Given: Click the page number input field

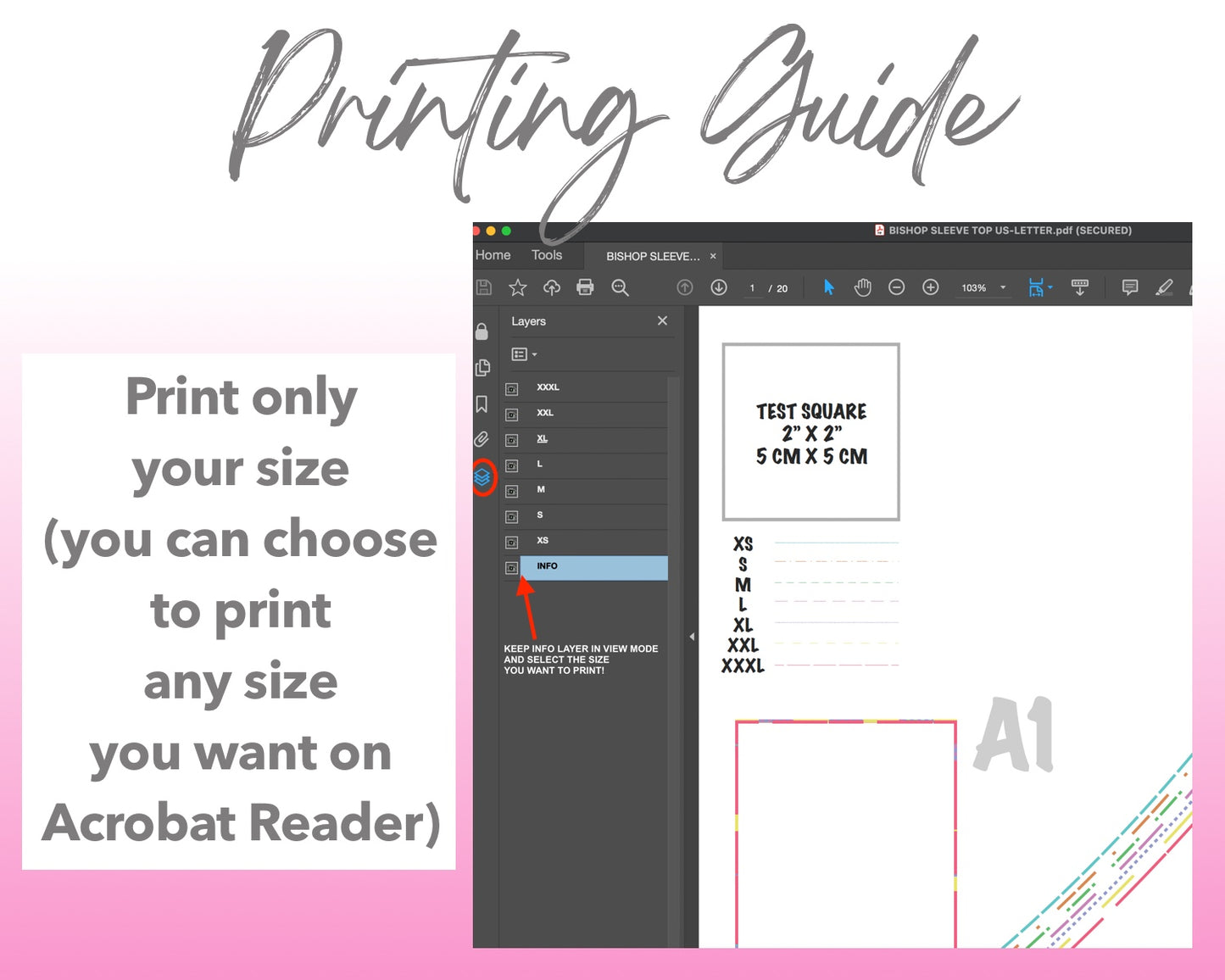Looking at the screenshot, I should point(752,288).
